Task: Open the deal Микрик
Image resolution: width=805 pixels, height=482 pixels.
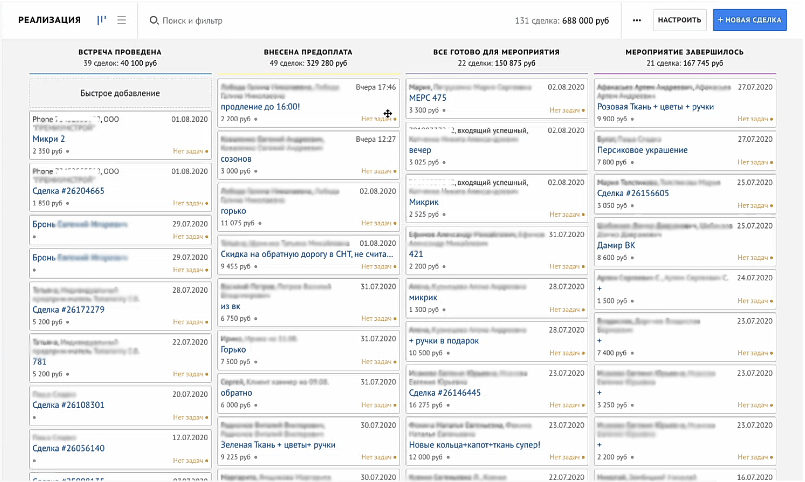Action: point(424,202)
